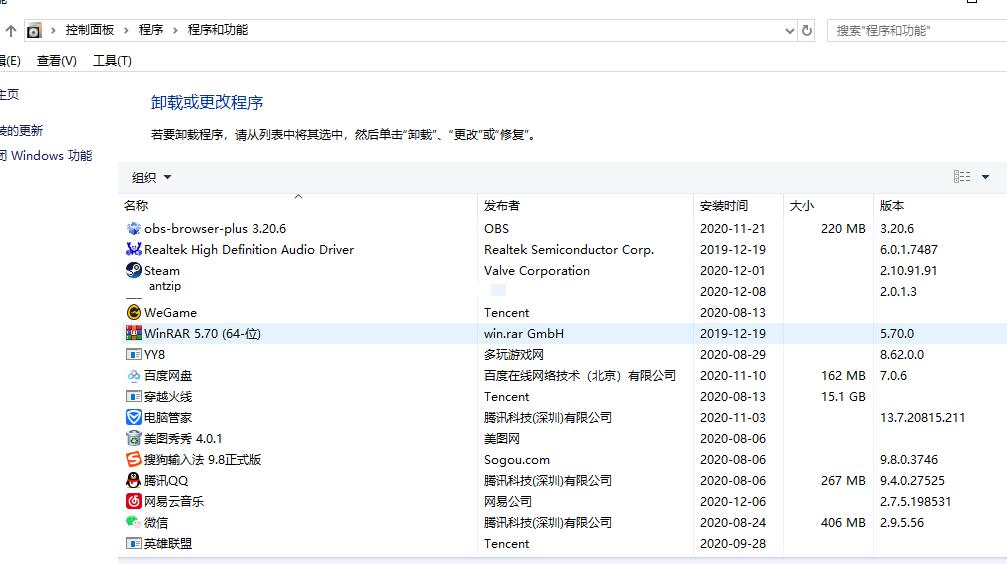Click the WeGame program icon
Image resolution: width=1007 pixels, height=564 pixels.
point(134,312)
